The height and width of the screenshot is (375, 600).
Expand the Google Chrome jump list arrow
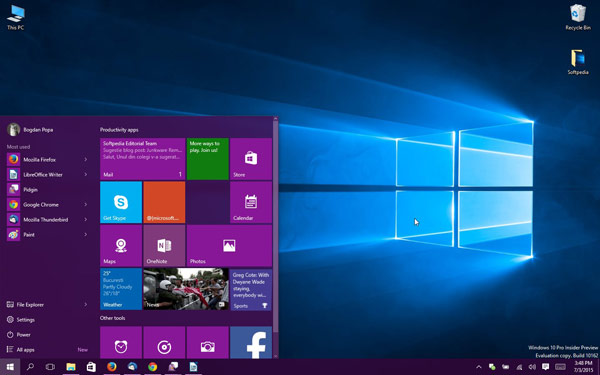(x=86, y=204)
